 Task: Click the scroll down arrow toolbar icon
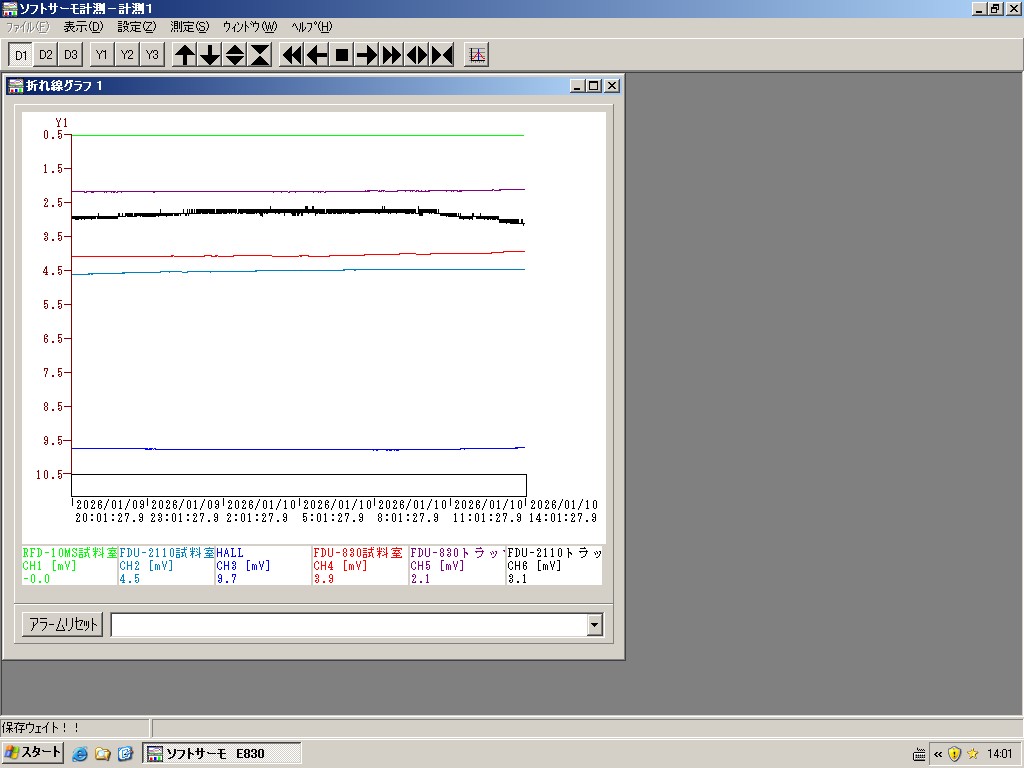click(210, 55)
